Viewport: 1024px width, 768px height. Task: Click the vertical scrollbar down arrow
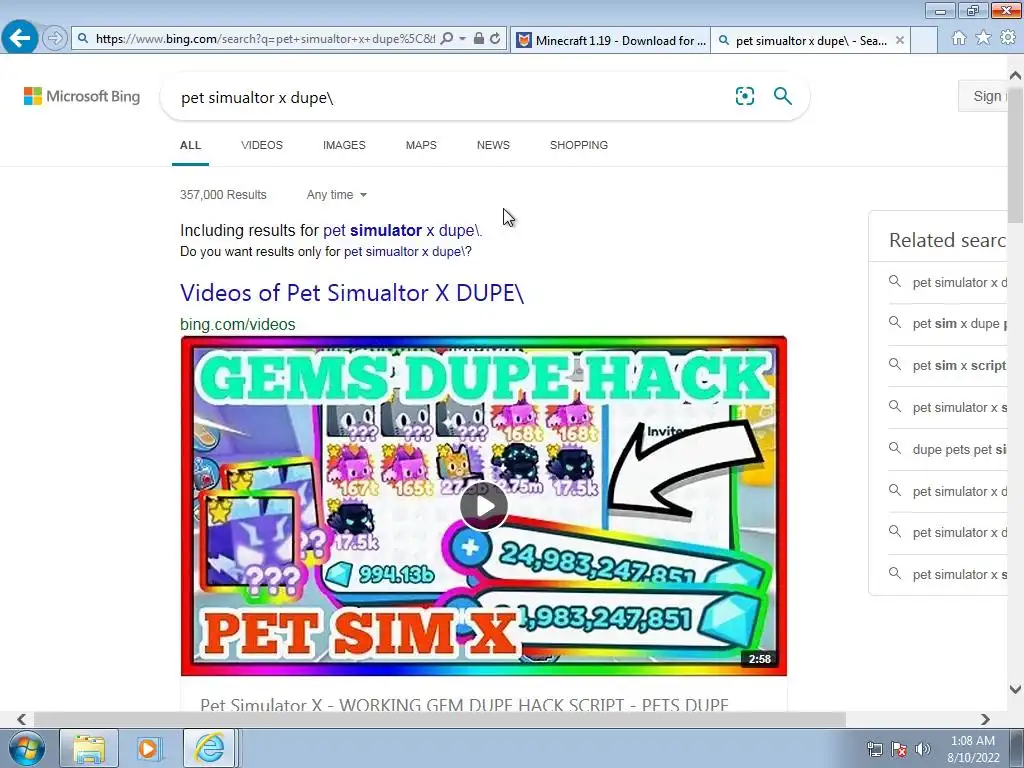(x=1016, y=689)
